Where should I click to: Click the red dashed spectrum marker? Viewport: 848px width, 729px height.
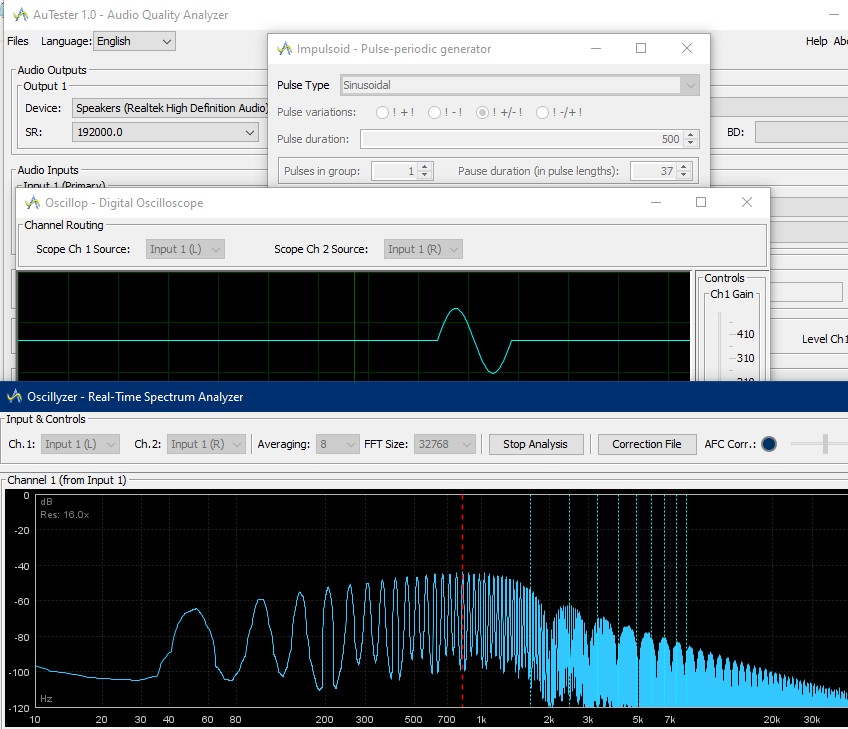coord(462,600)
